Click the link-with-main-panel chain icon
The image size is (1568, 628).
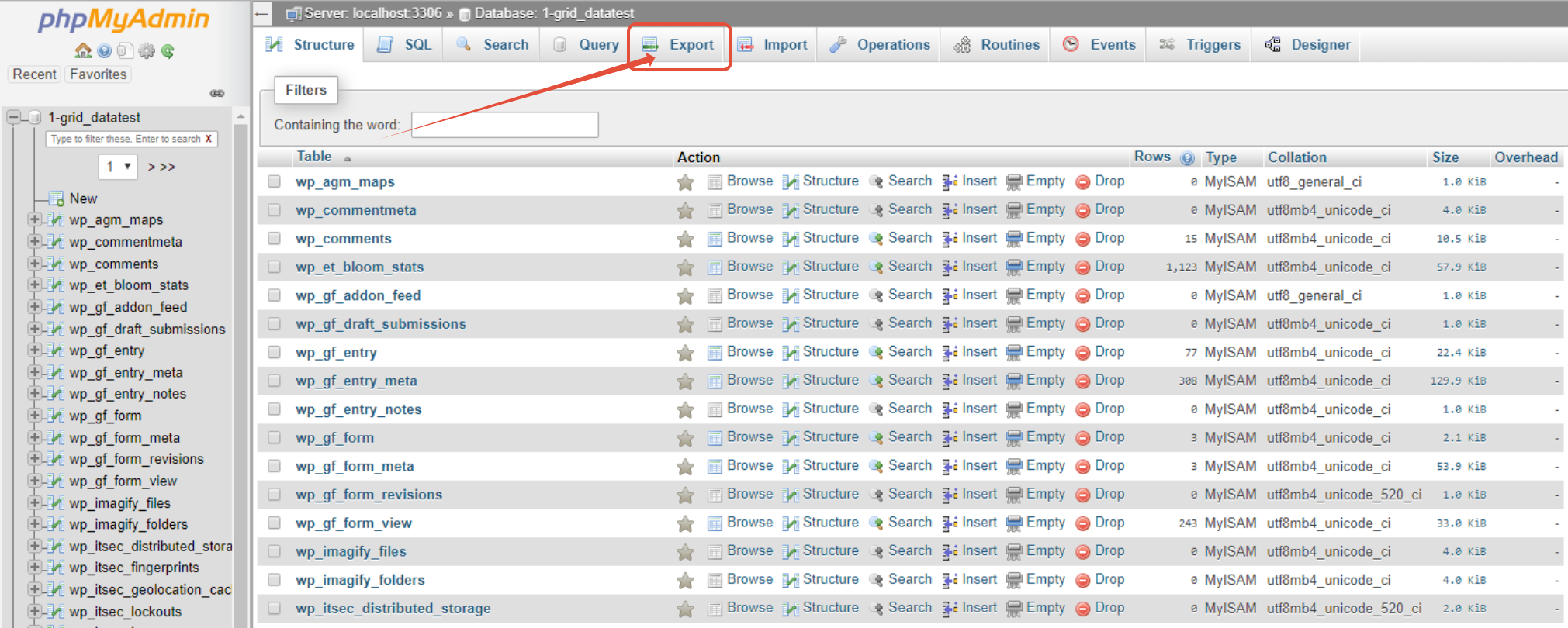217,93
